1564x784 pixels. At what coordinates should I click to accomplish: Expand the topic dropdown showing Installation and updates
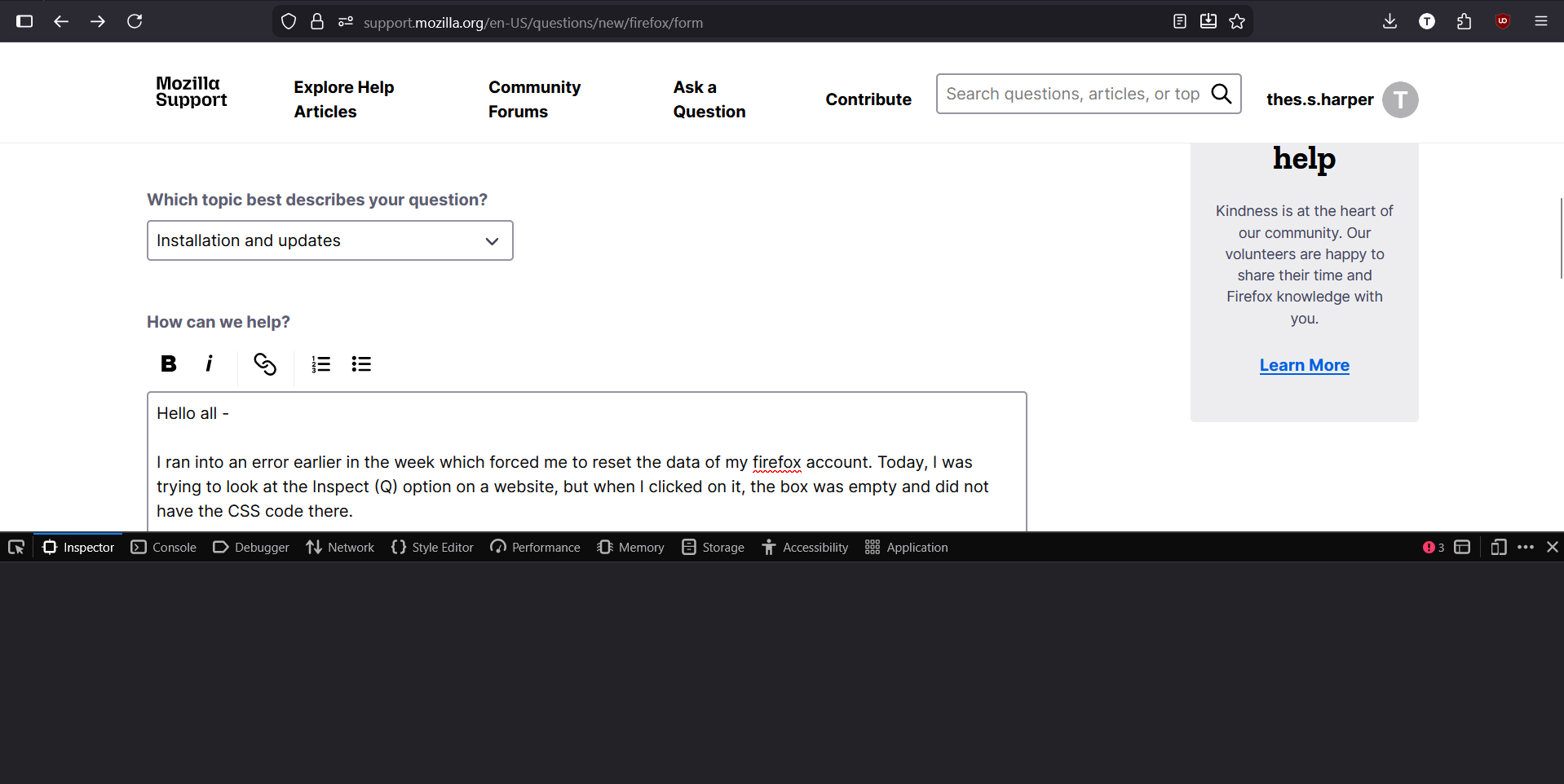pos(330,240)
